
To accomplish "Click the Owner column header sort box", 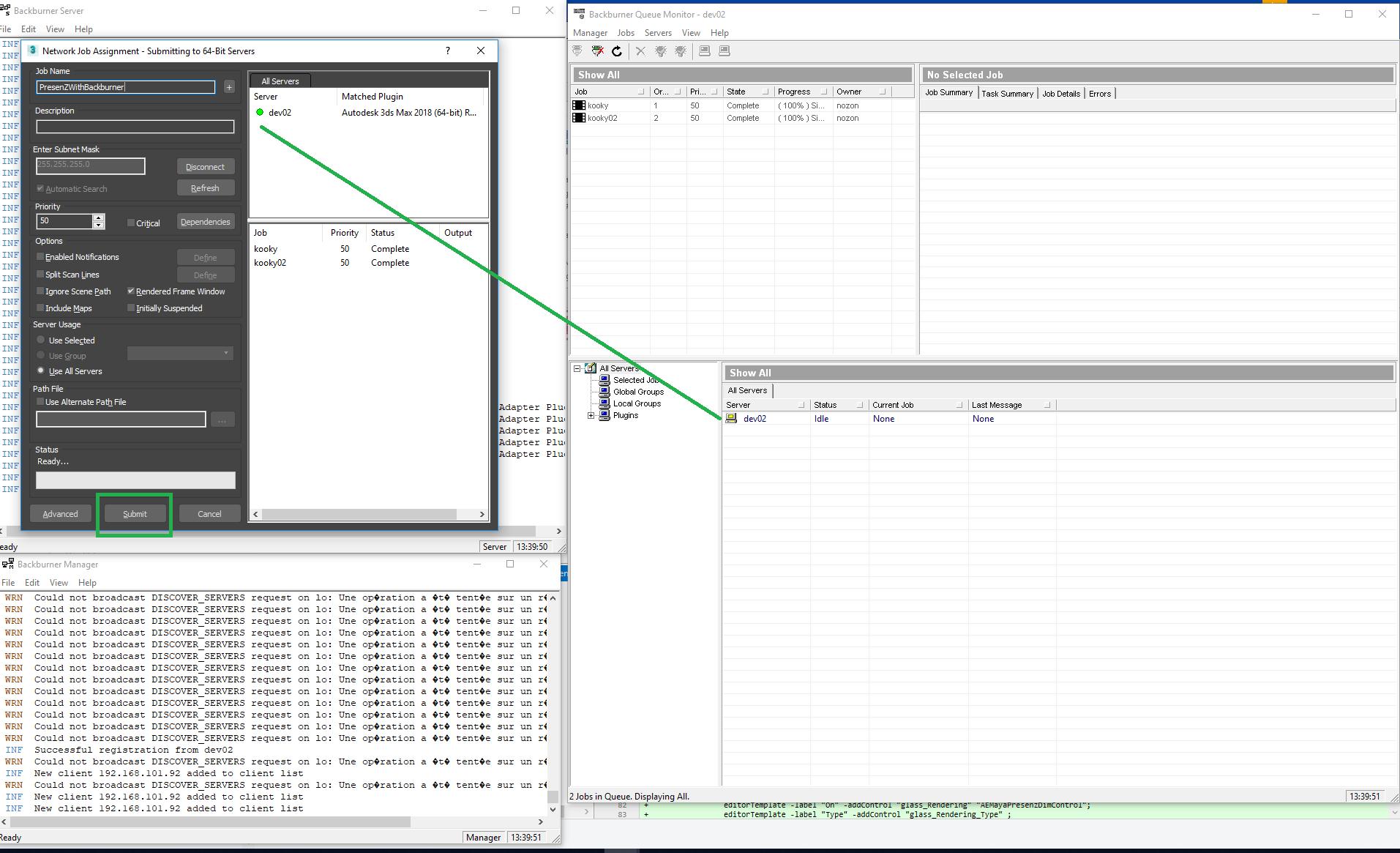I will [883, 92].
